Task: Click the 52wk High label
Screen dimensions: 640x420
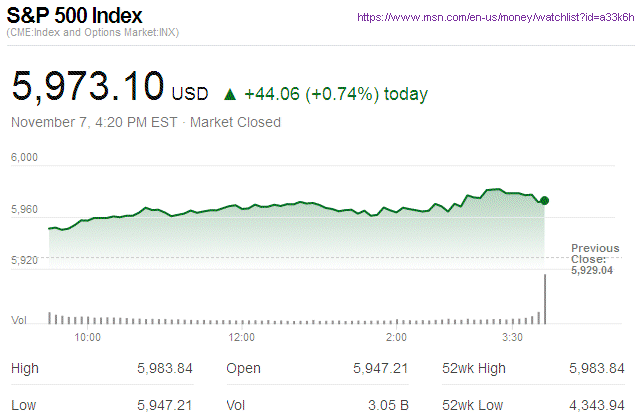Action: [x=474, y=369]
